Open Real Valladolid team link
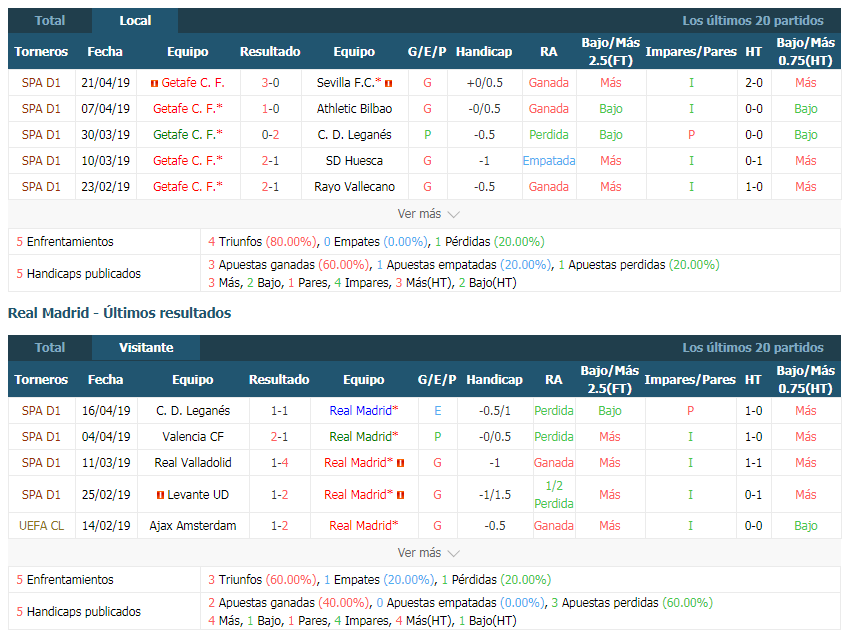 coord(193,462)
